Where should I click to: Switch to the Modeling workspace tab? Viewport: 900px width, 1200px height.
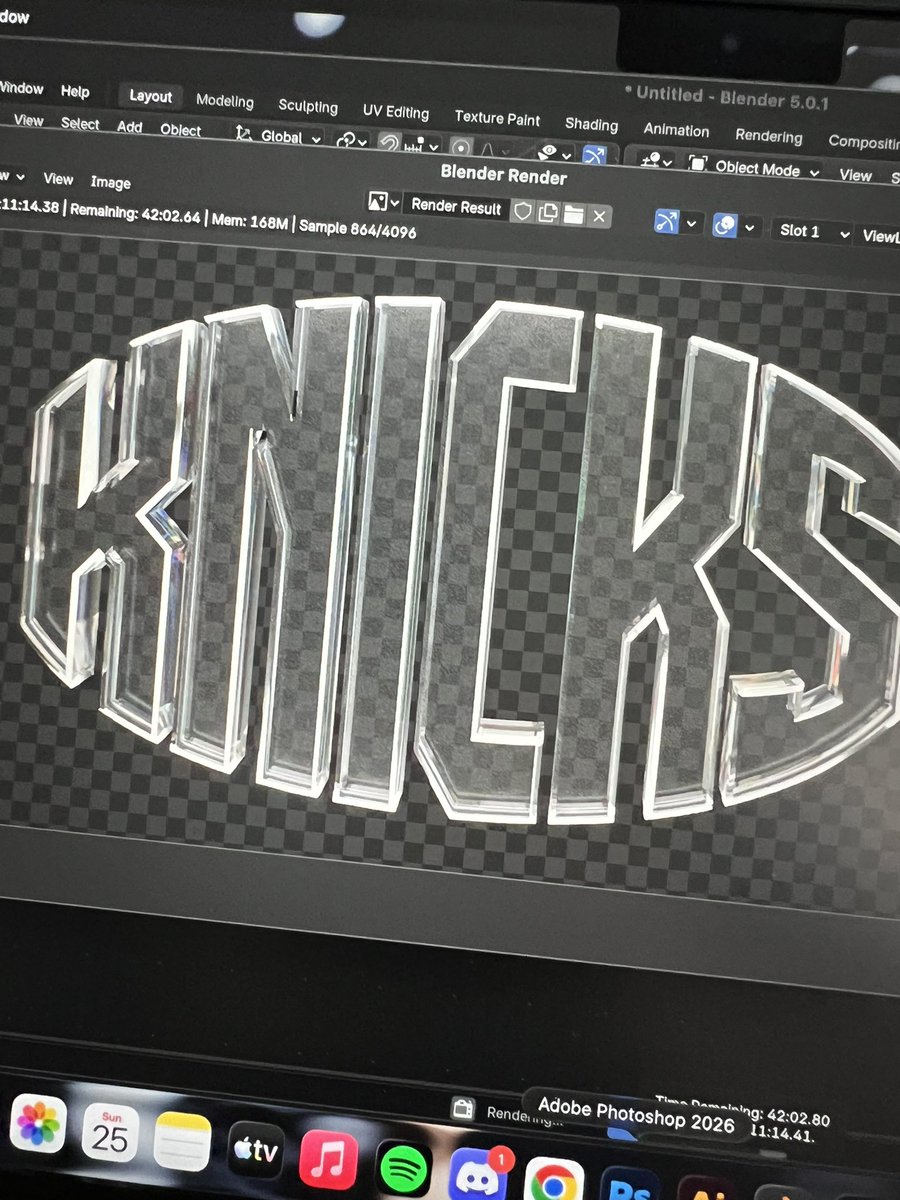[x=225, y=101]
